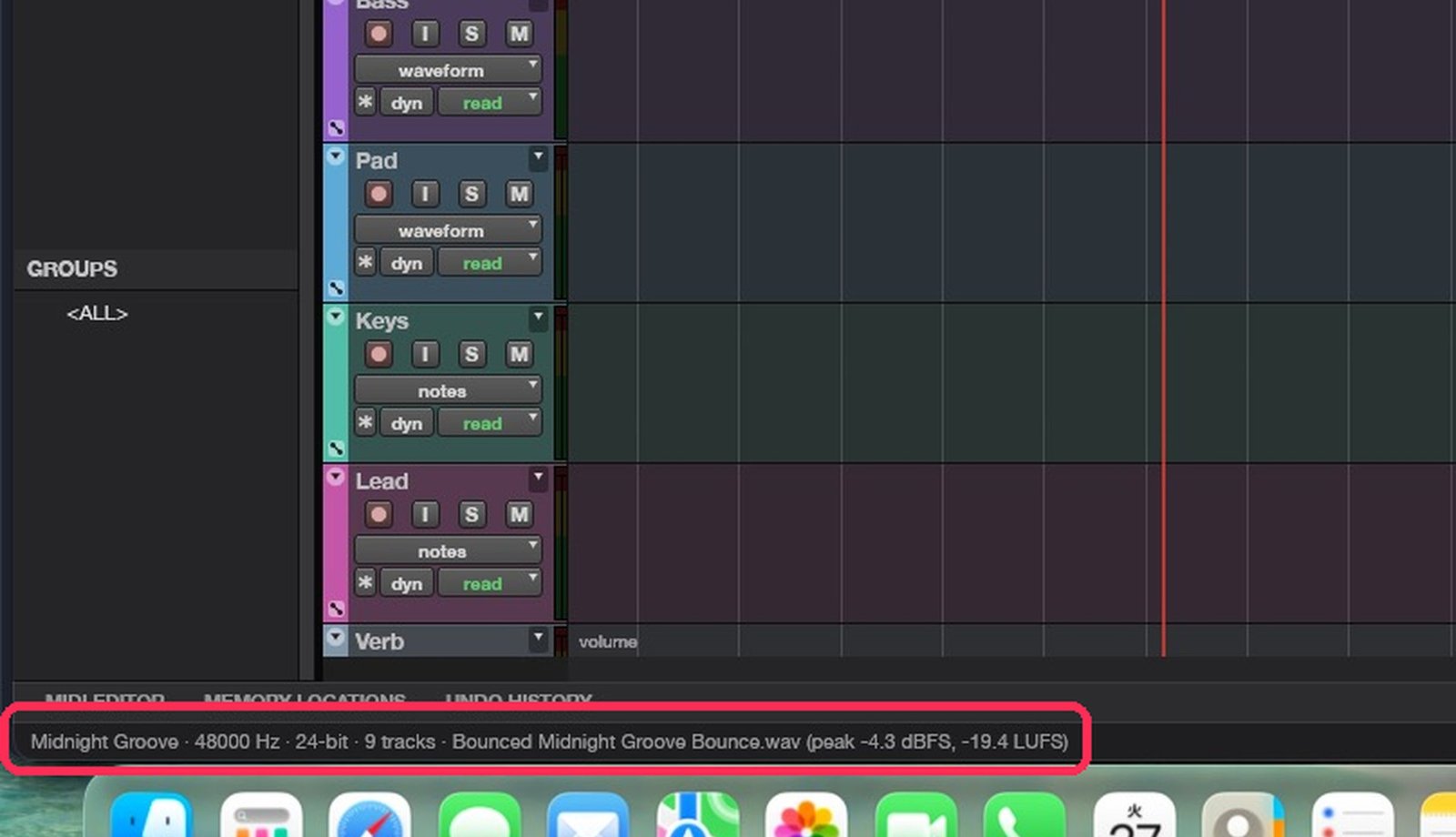Click the asterisk icon on the Lead track
Screen dimensions: 1456x837
365,582
